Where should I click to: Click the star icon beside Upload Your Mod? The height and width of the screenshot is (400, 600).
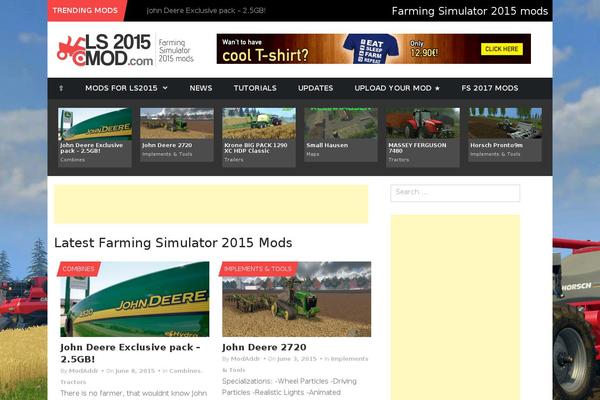point(437,88)
